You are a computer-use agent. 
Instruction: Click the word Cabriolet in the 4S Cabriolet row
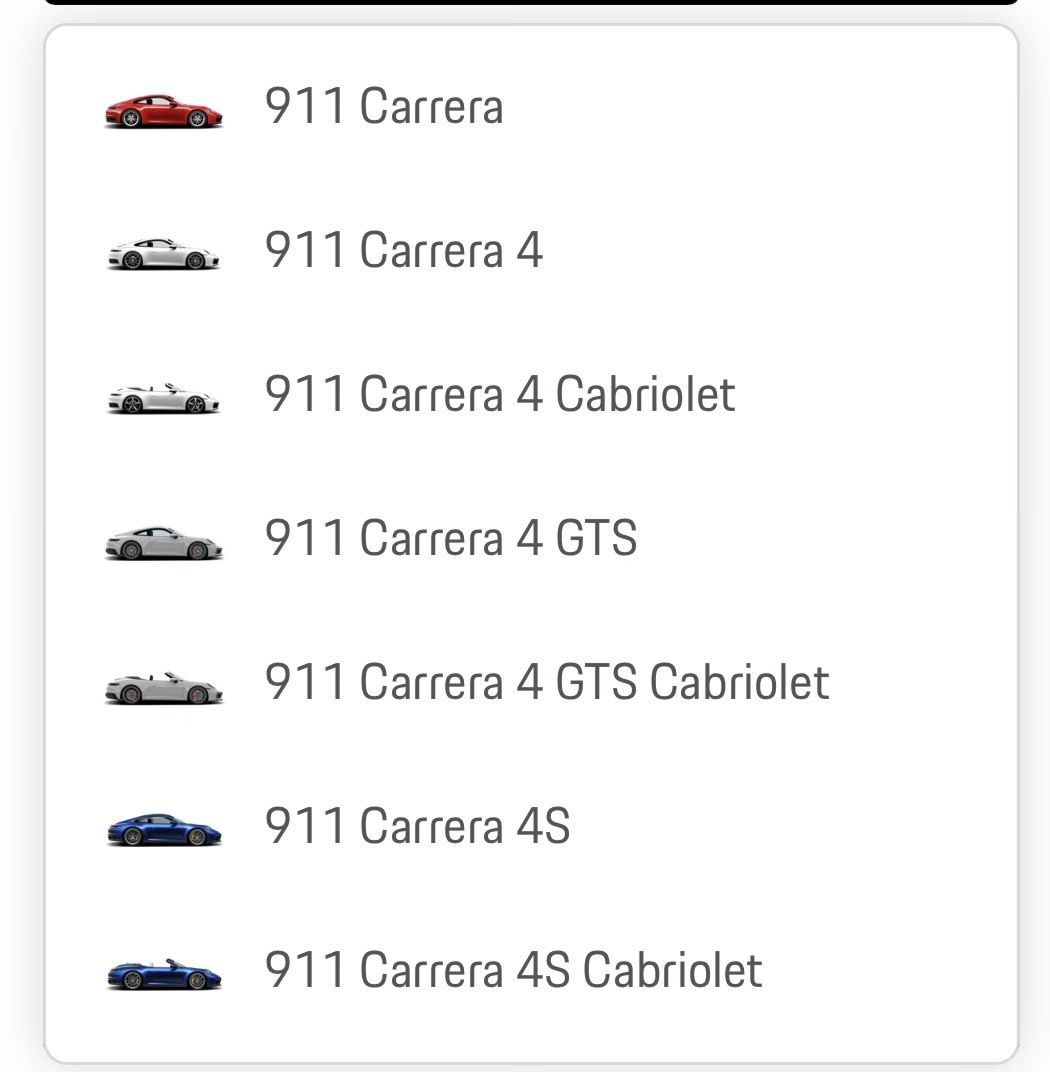tap(672, 970)
